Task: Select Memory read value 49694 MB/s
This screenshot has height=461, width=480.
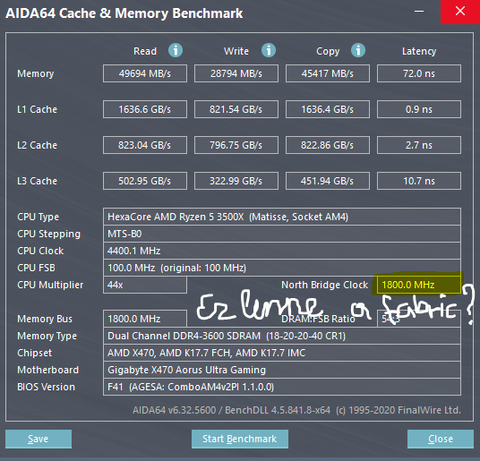Action: pyautogui.click(x=145, y=73)
